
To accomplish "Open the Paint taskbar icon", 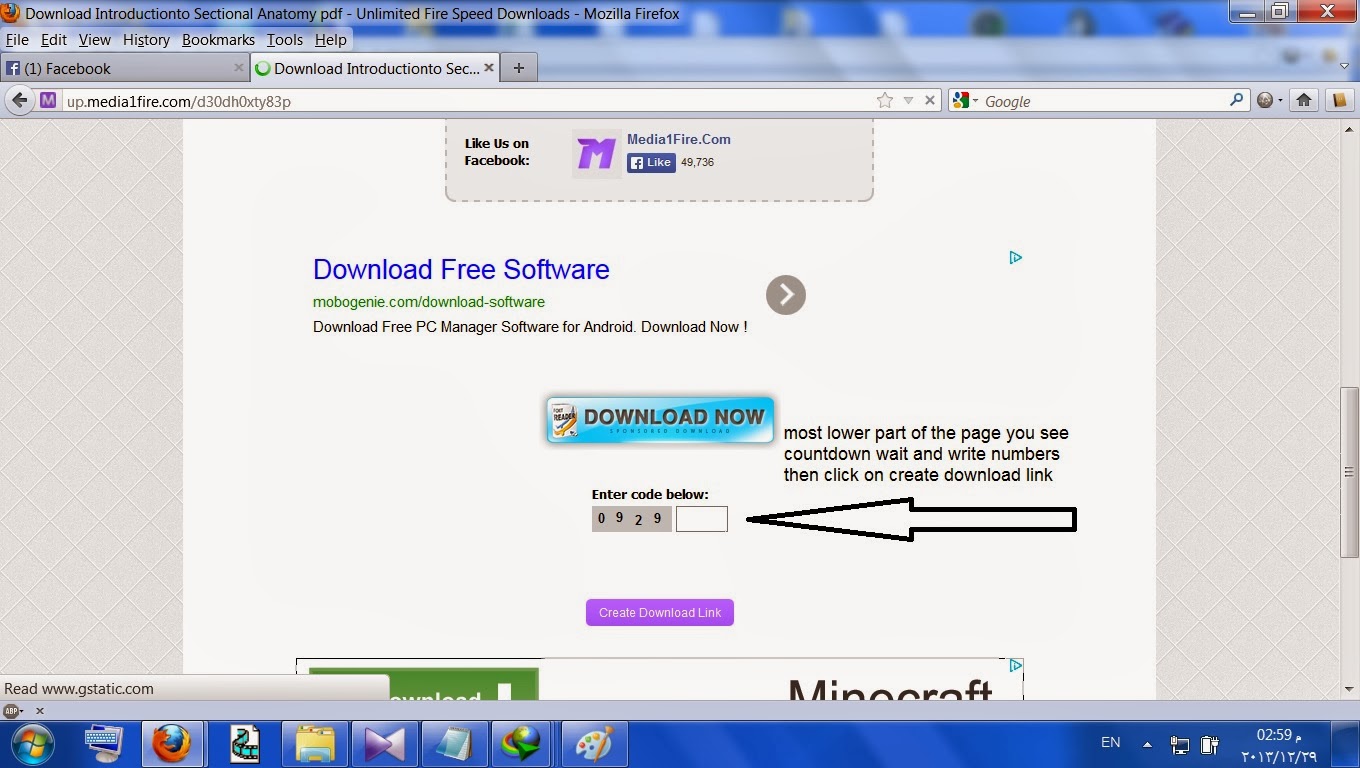I will pos(594,744).
